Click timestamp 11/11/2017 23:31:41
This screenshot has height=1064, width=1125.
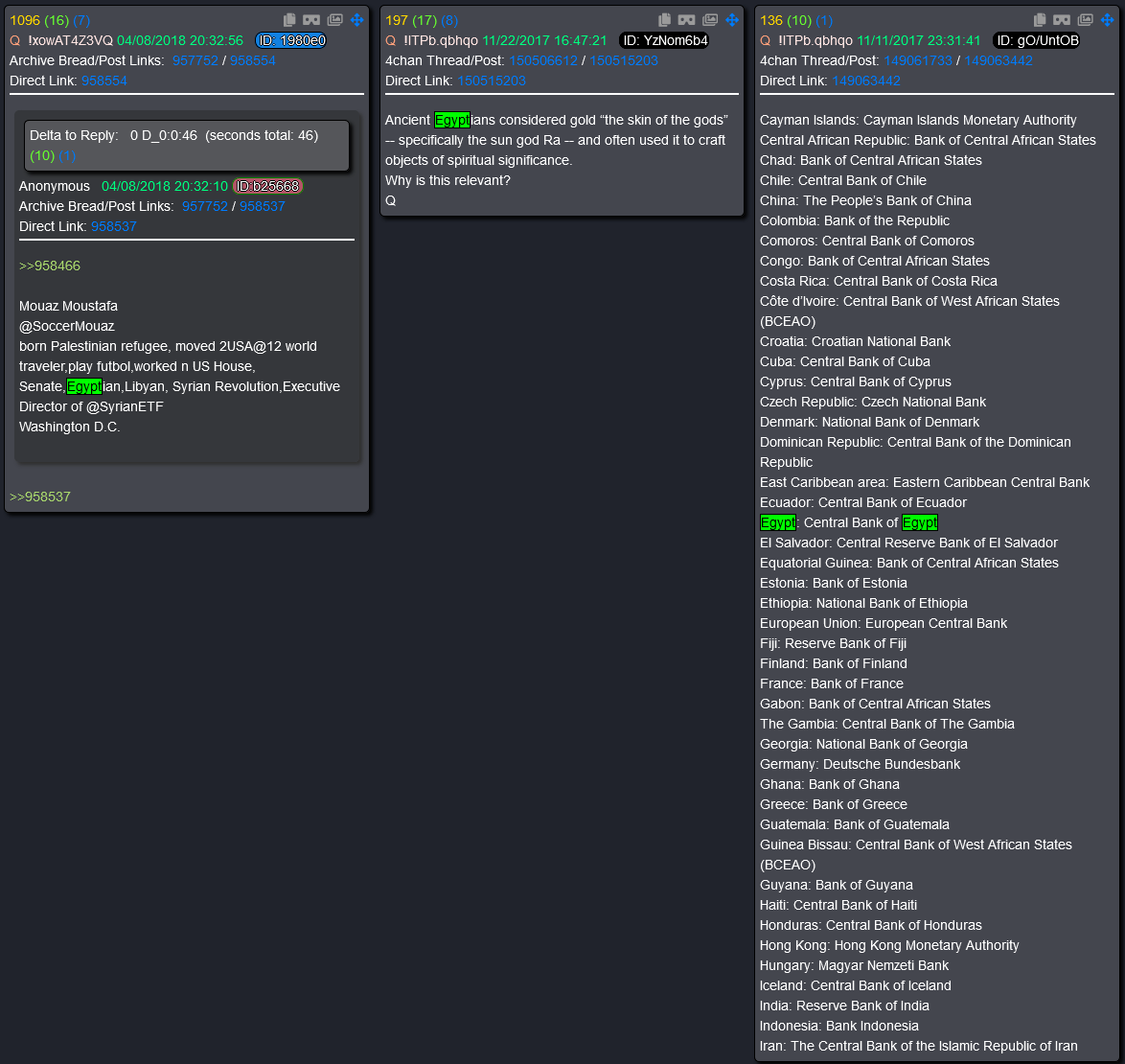coord(918,41)
